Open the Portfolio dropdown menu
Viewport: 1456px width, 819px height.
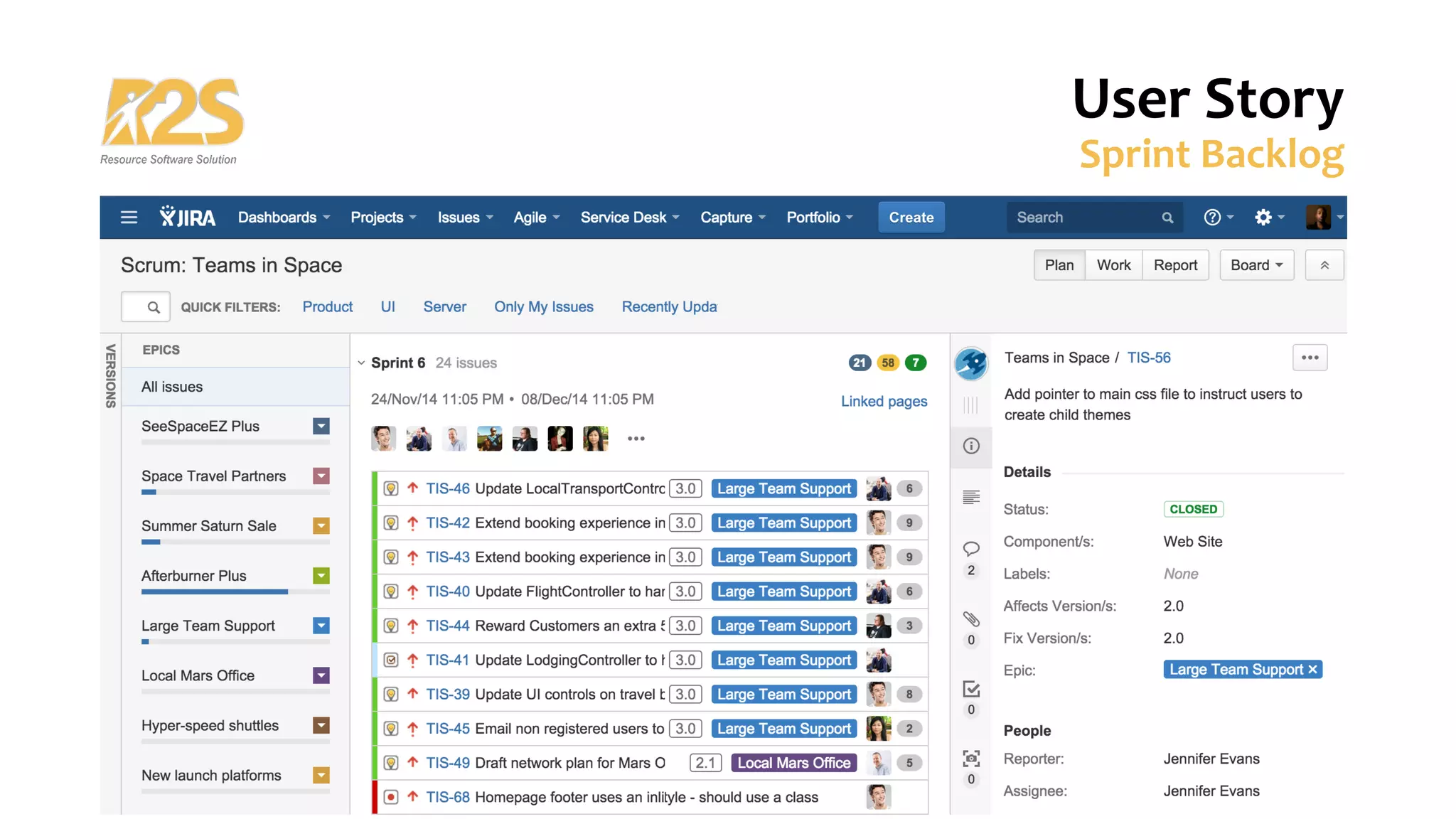point(820,218)
